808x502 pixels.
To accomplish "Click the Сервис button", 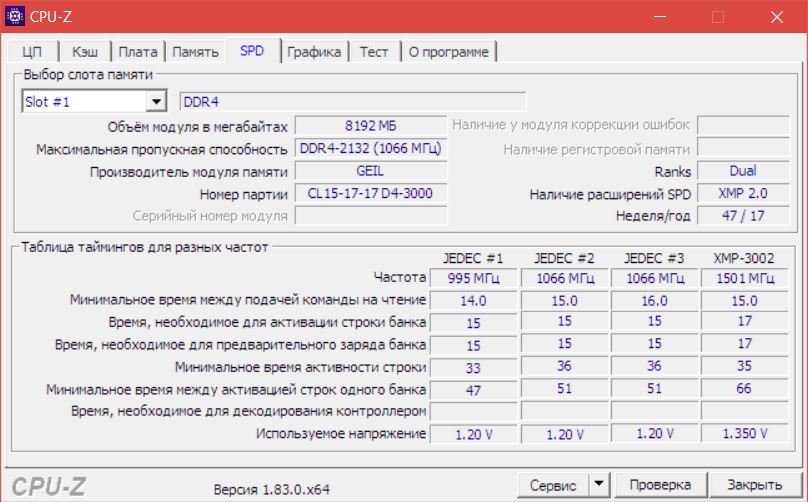I will [553, 485].
